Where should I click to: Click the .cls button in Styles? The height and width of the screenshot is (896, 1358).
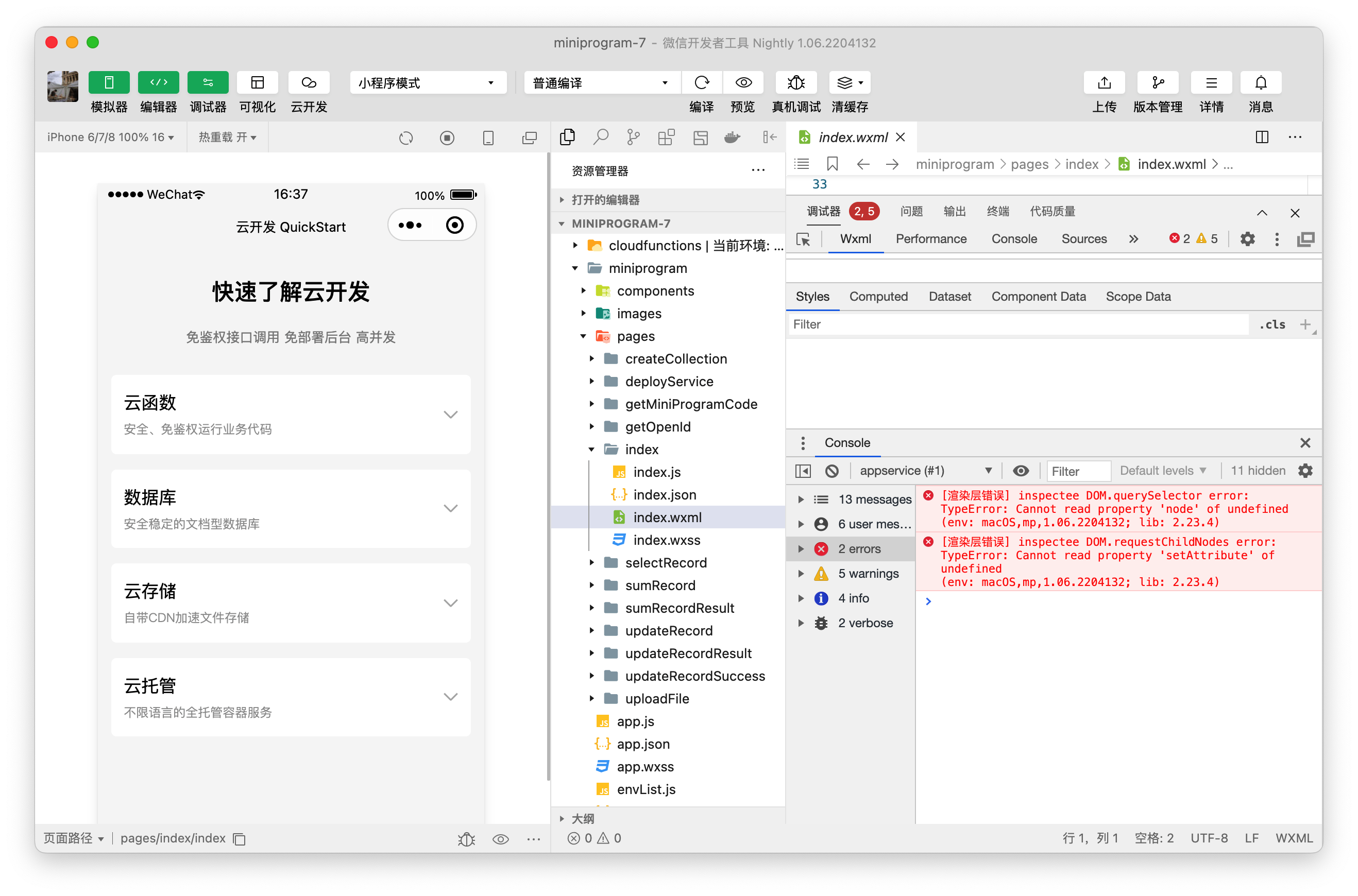(1271, 324)
